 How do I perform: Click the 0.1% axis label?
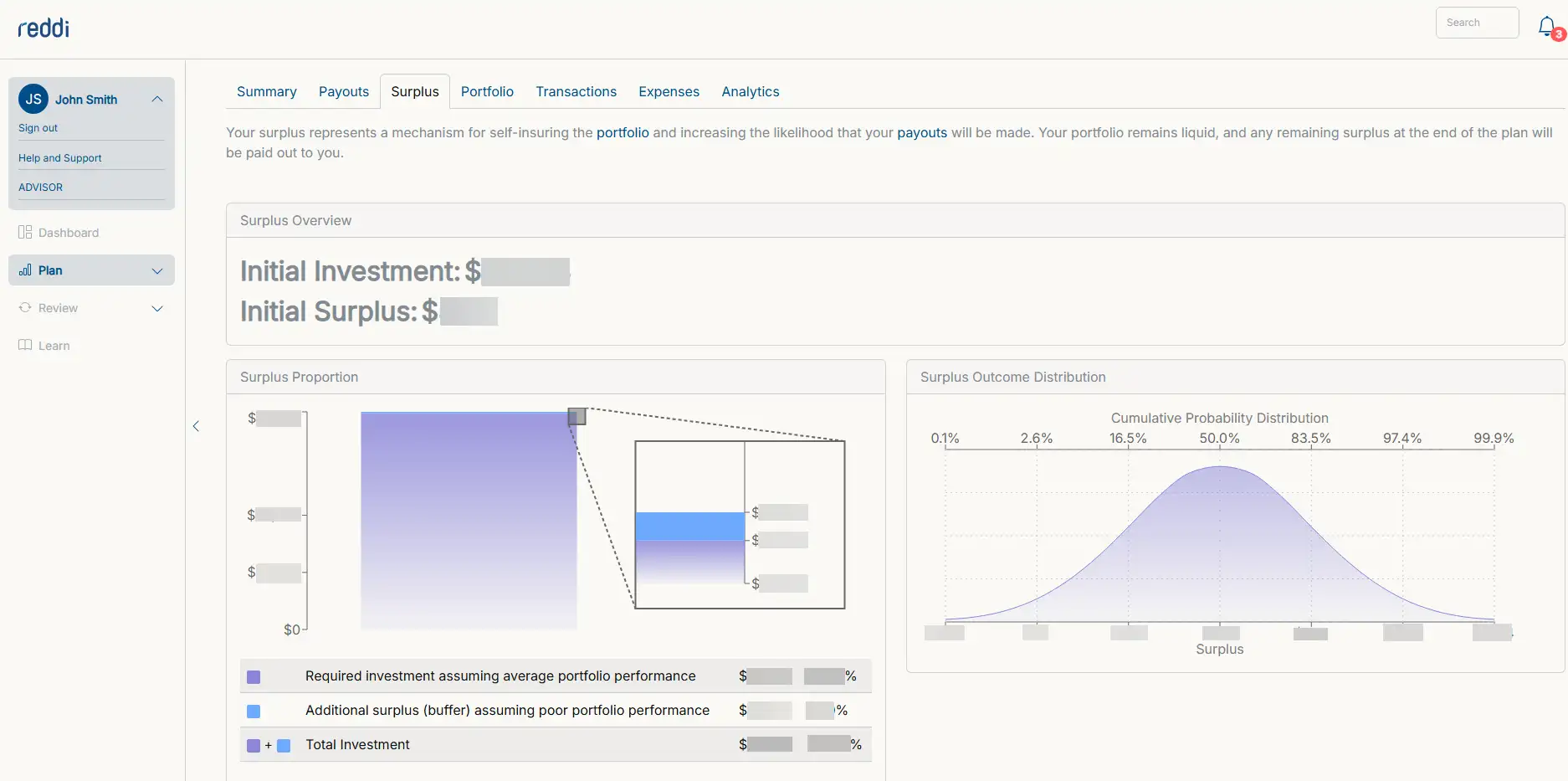tap(945, 438)
